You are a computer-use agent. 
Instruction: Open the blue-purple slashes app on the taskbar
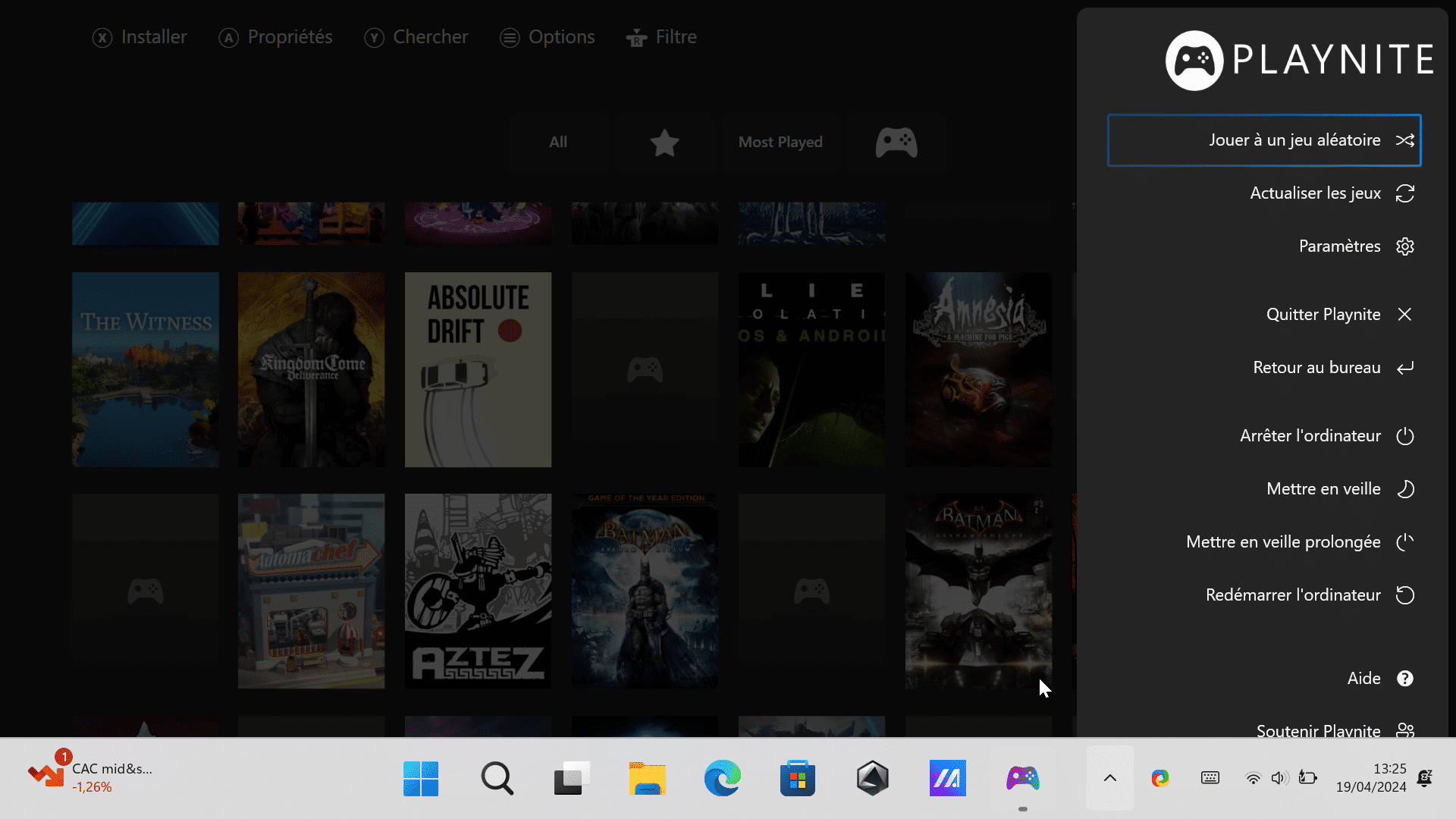point(948,778)
